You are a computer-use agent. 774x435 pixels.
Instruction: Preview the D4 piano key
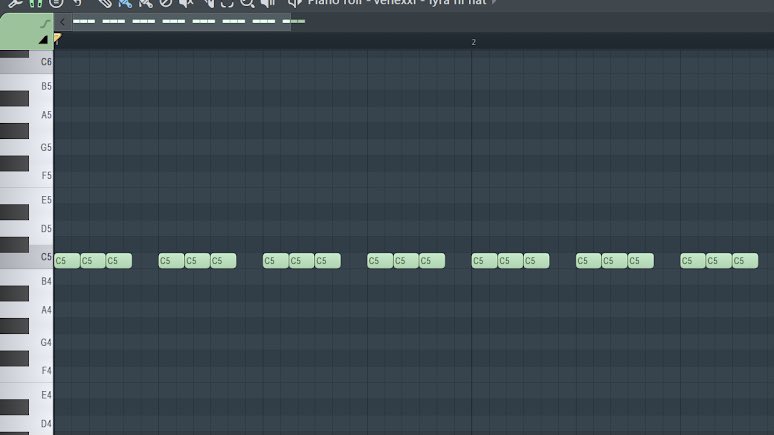click(42, 424)
